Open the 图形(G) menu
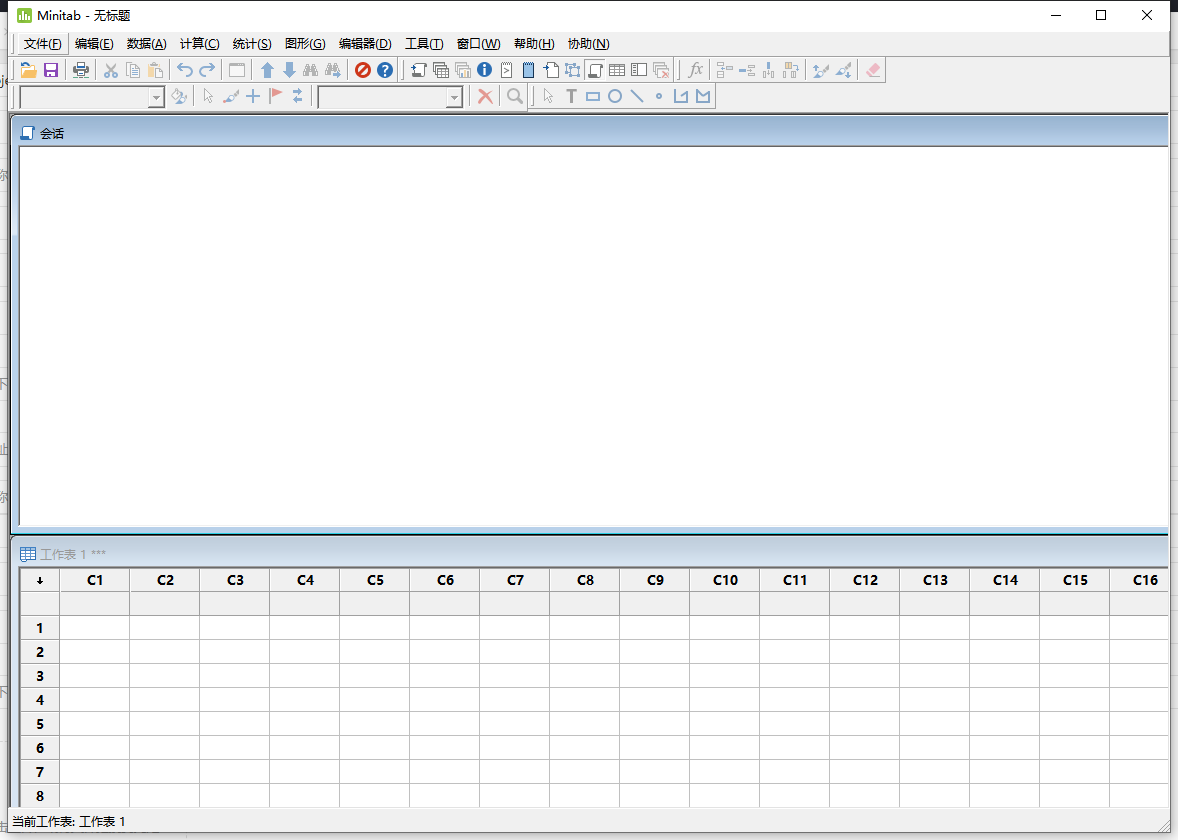 pyautogui.click(x=305, y=44)
